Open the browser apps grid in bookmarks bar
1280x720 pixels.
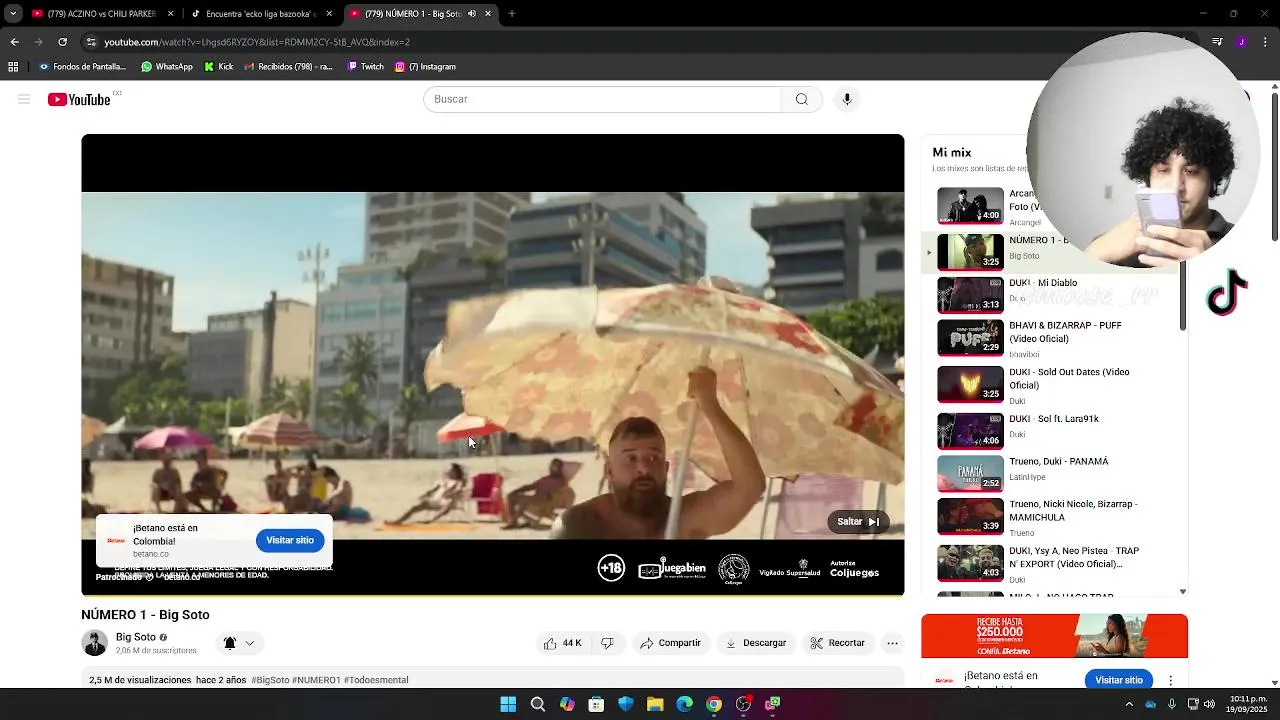tap(13, 67)
